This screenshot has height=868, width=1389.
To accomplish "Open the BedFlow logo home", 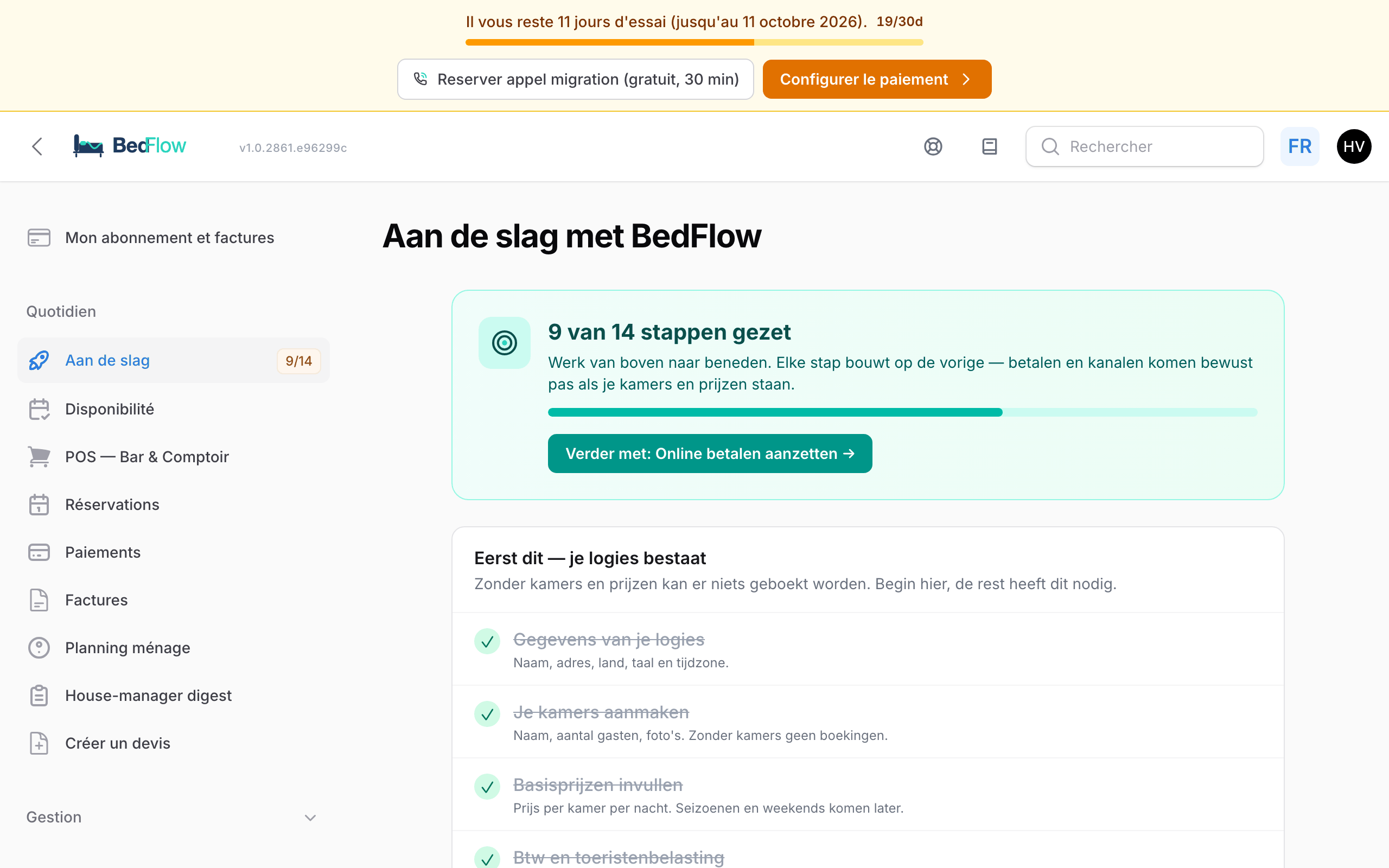I will [x=130, y=146].
